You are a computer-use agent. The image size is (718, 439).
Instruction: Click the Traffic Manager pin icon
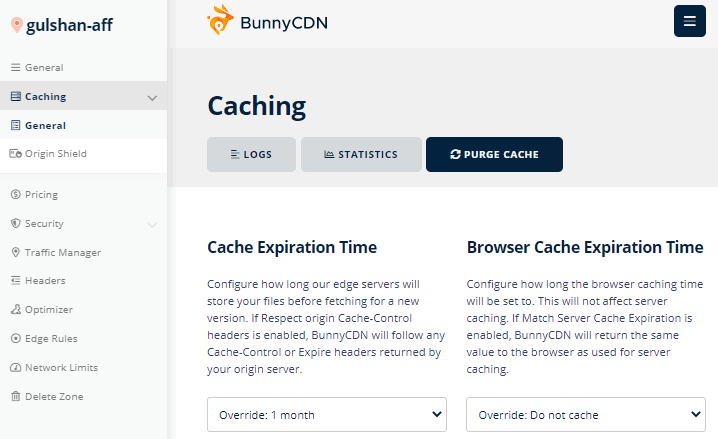click(16, 252)
